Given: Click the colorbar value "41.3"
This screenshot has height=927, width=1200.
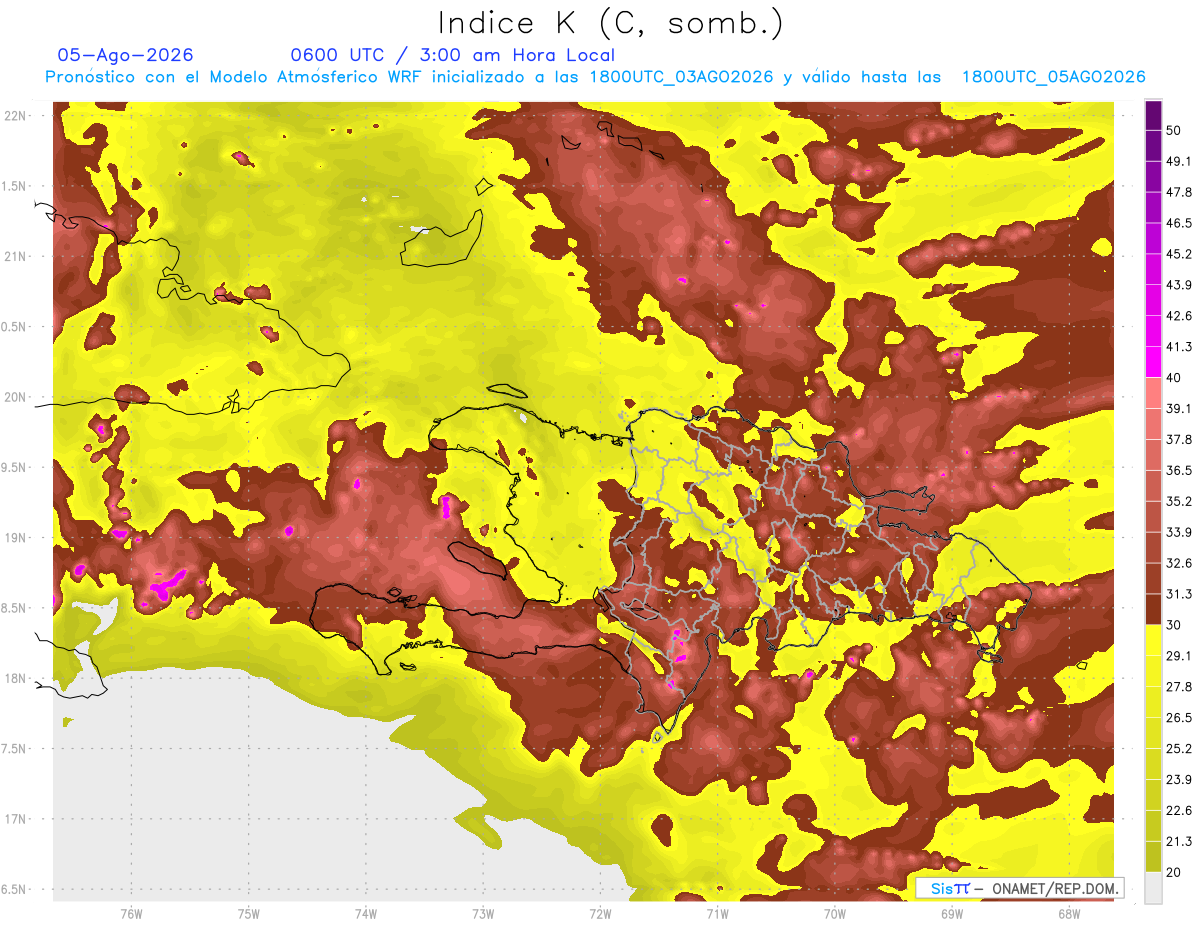Looking at the screenshot, I should (1178, 347).
